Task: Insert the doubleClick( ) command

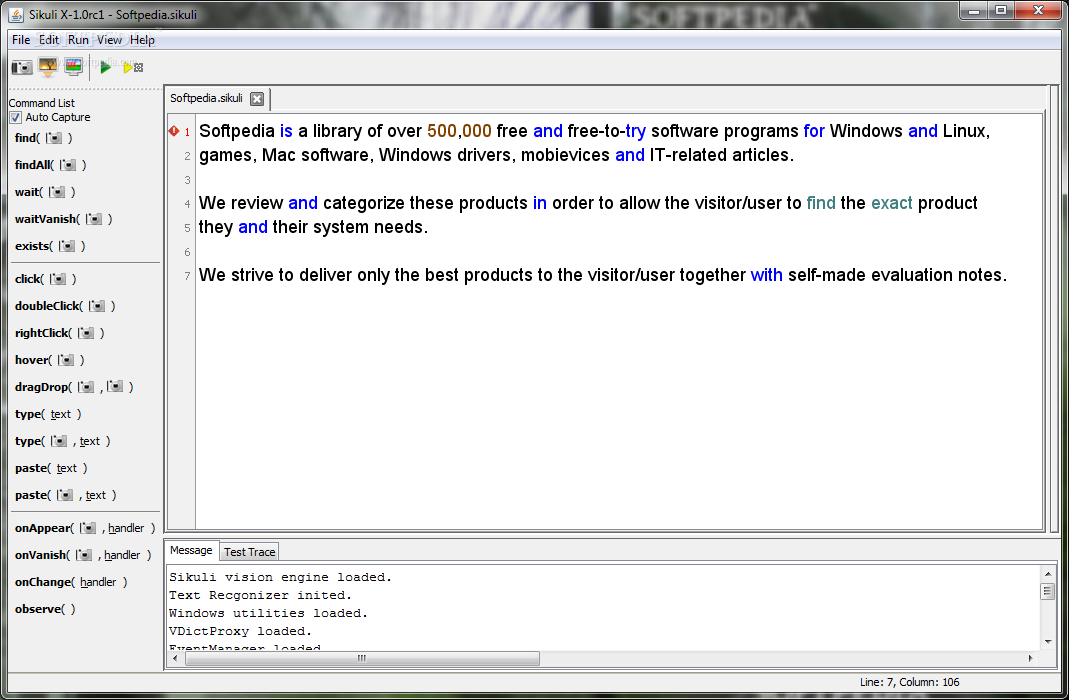Action: tap(65, 306)
